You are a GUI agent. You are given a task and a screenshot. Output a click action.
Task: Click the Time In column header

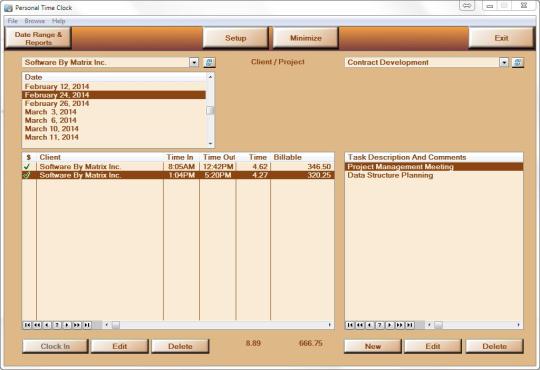click(x=181, y=157)
